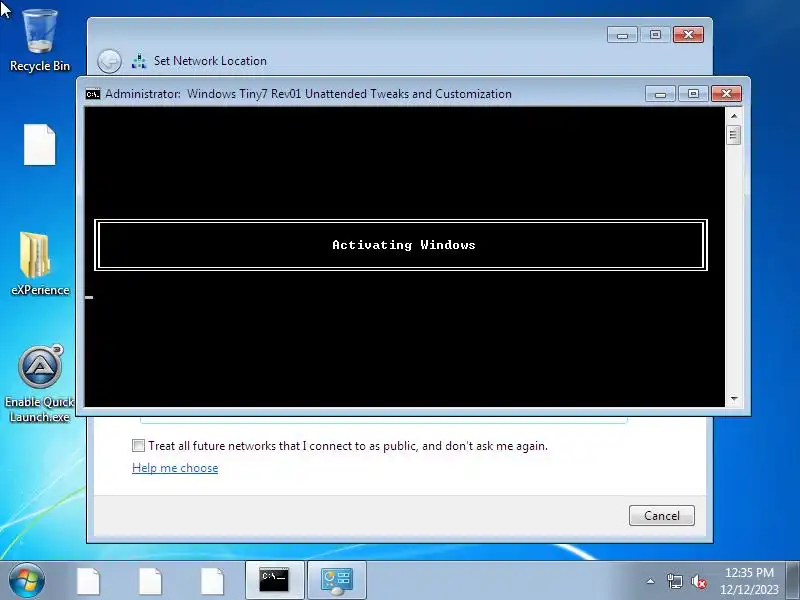
Task: Maximize the Administrator command prompt window
Action: coord(693,94)
